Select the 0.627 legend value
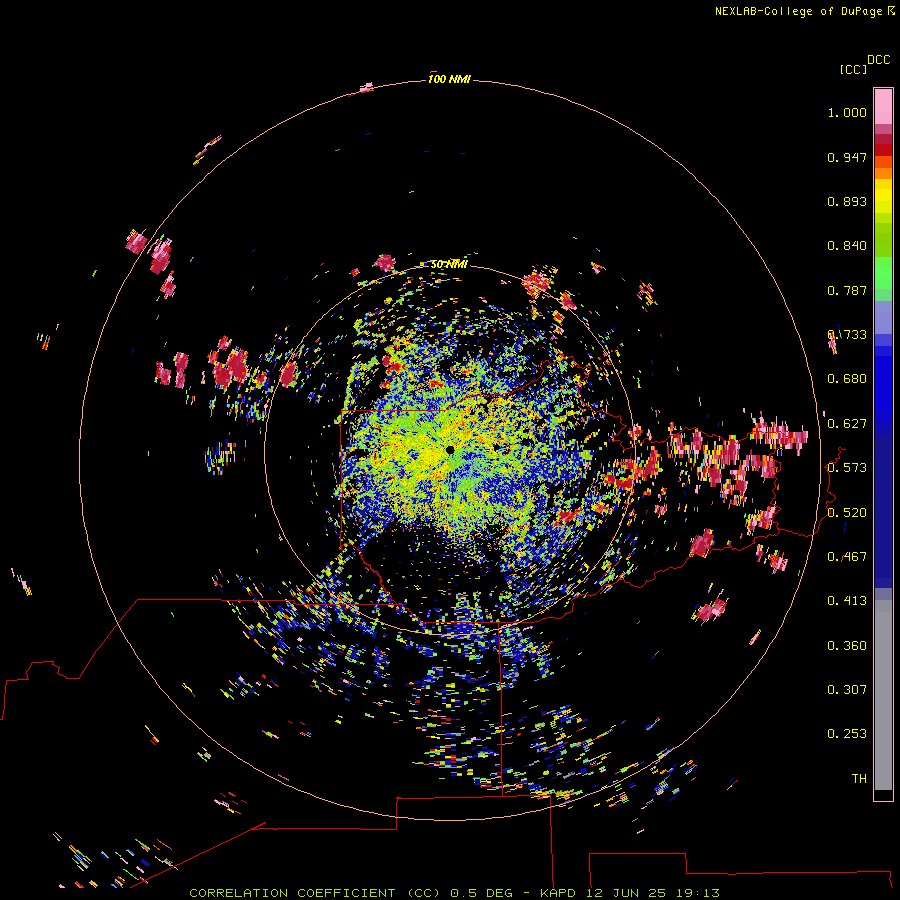Image resolution: width=900 pixels, height=900 pixels. pyautogui.click(x=847, y=424)
